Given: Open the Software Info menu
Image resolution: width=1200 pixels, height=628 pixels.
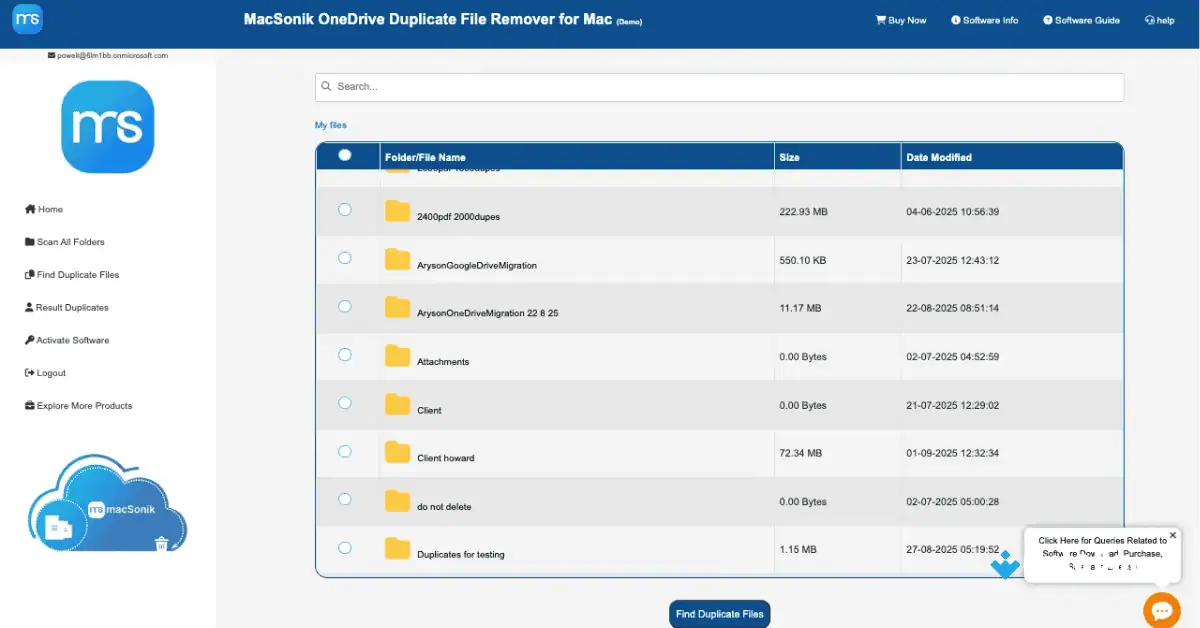Looking at the screenshot, I should (984, 19).
